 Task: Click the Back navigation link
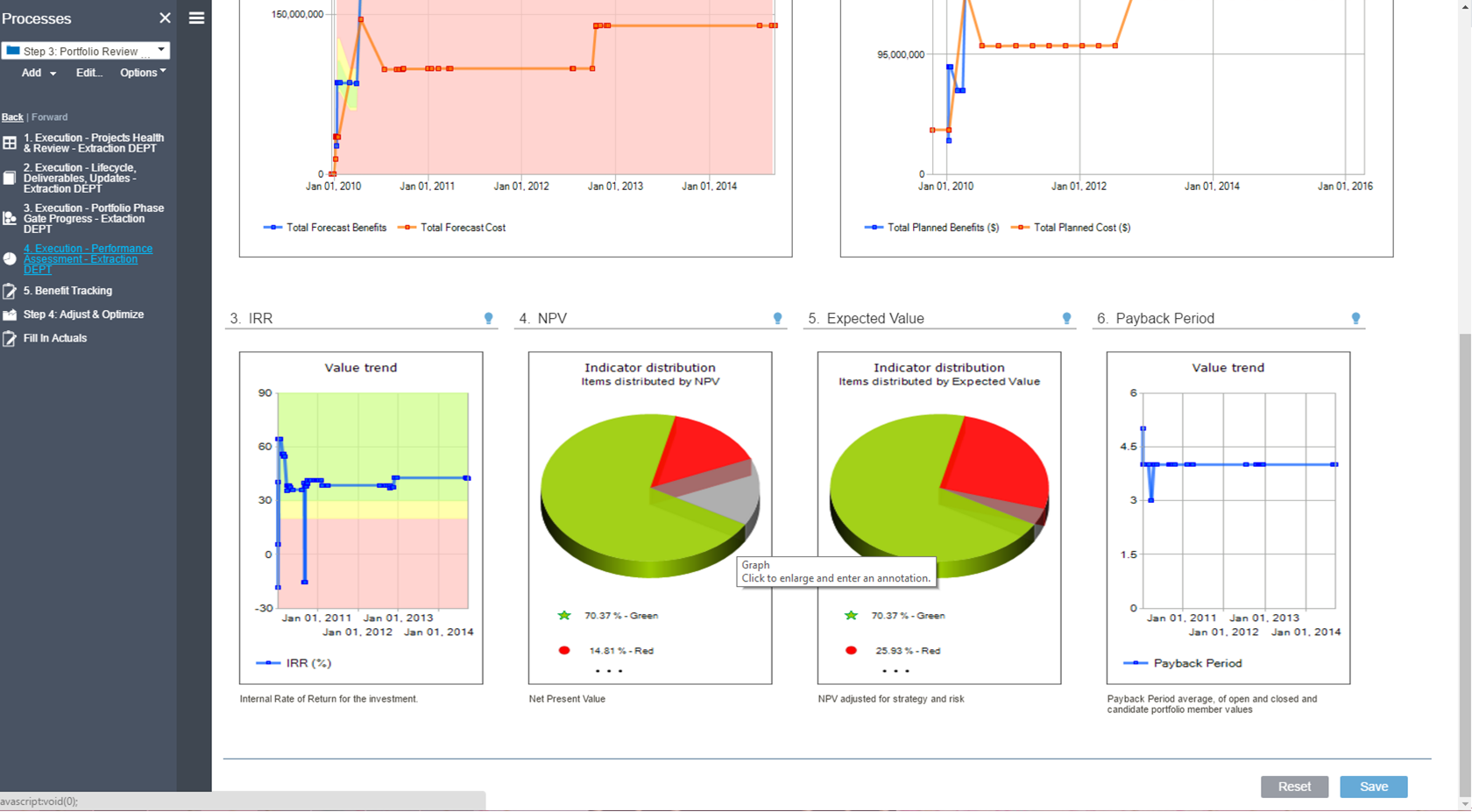click(x=12, y=117)
